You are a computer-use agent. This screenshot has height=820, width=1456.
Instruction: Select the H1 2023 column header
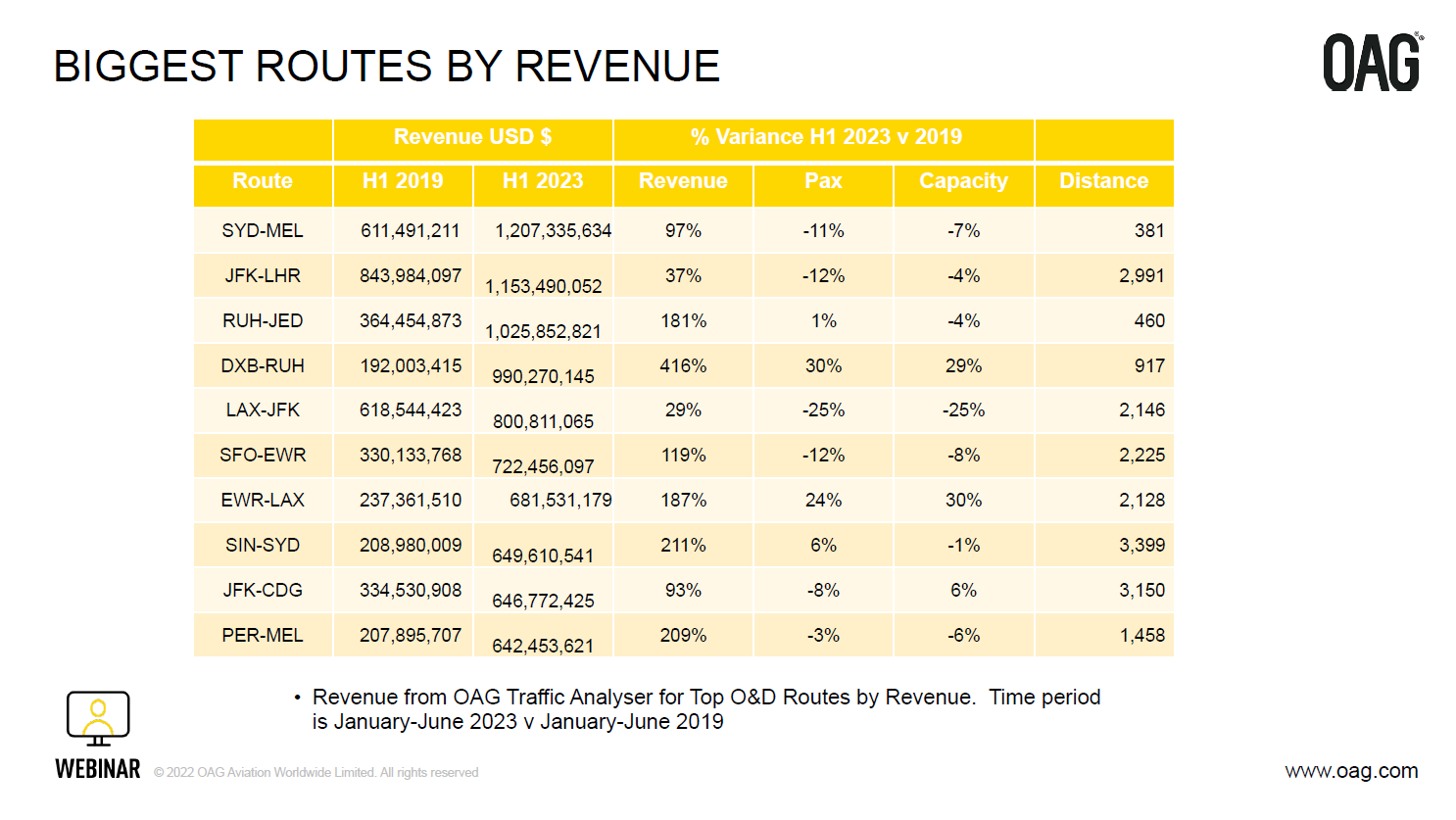543,181
